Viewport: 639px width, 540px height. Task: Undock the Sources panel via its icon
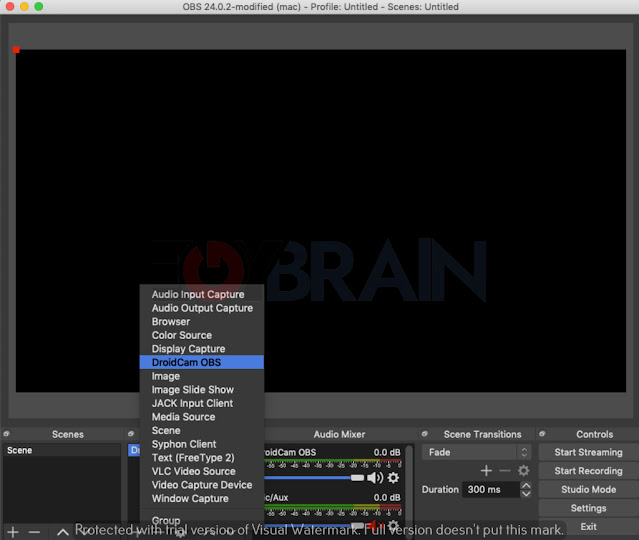pyautogui.click(x=131, y=434)
